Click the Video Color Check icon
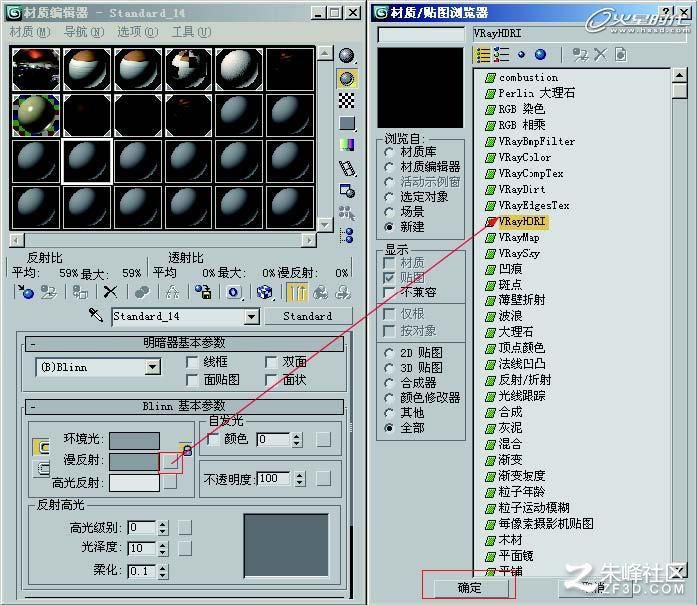Image resolution: width=697 pixels, height=605 pixels. click(346, 145)
